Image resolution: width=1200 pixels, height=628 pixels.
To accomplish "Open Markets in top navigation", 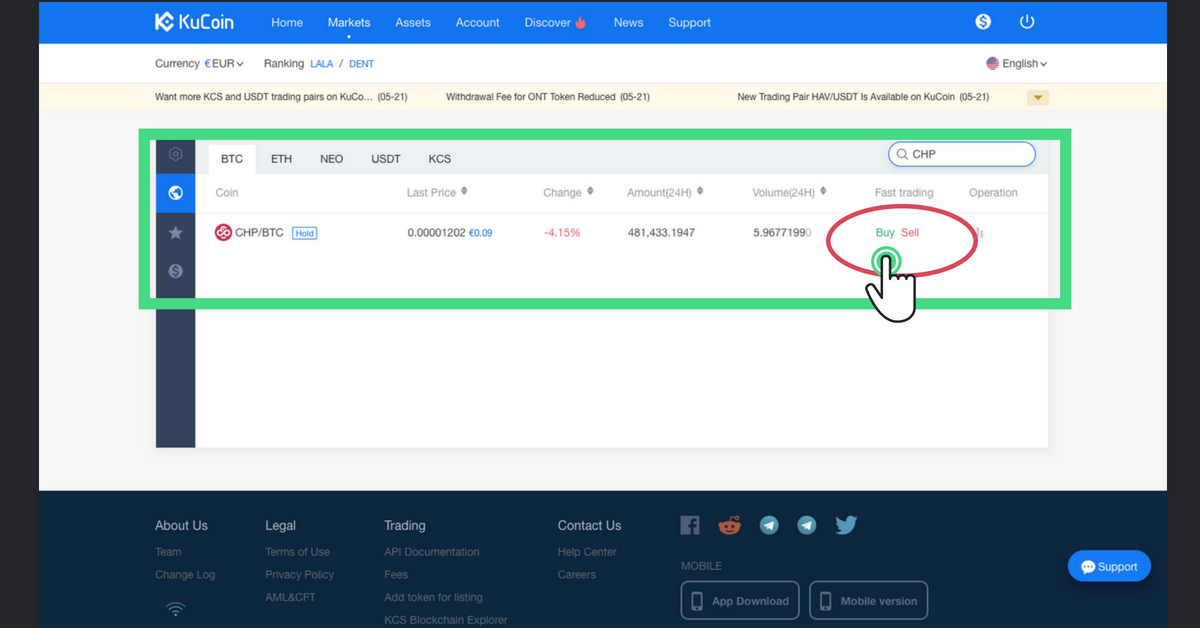I will 349,22.
